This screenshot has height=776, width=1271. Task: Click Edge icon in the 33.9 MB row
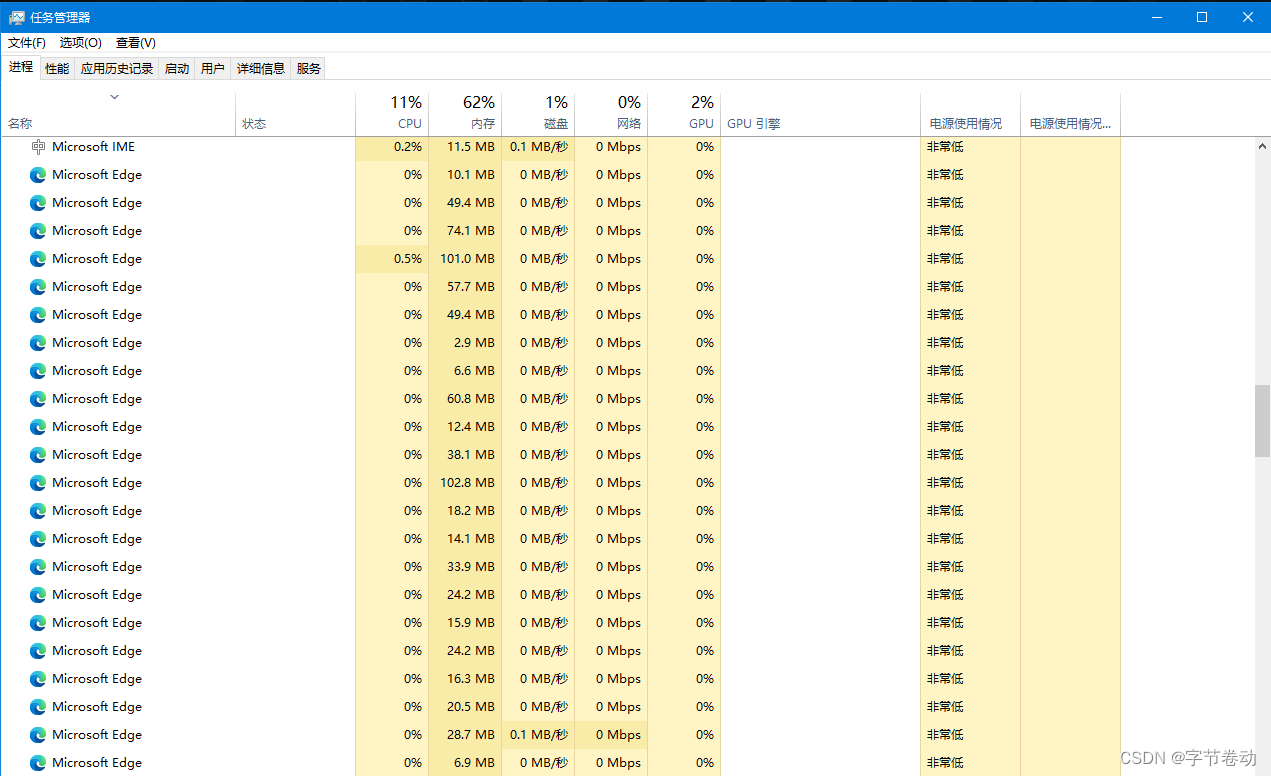[x=38, y=567]
